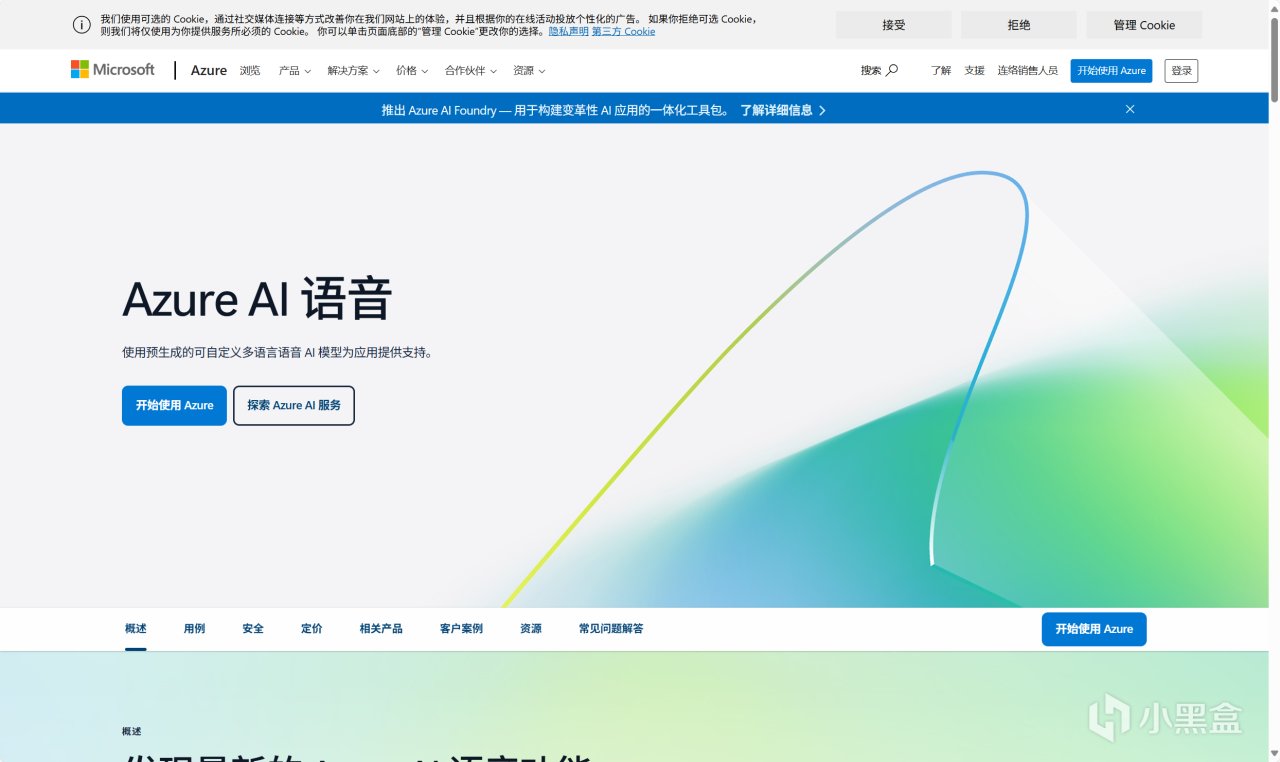Click the 使用预生成的可自定义多语言语音 description text

[277, 352]
